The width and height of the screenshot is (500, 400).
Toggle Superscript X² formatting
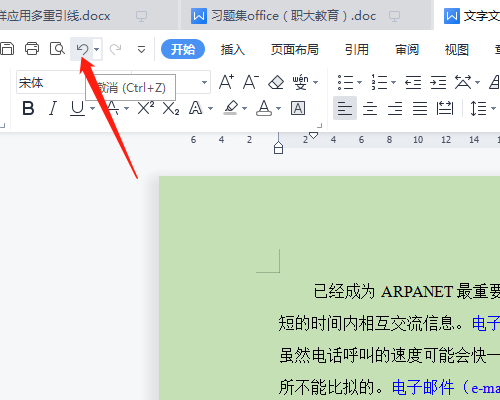click(x=146, y=108)
